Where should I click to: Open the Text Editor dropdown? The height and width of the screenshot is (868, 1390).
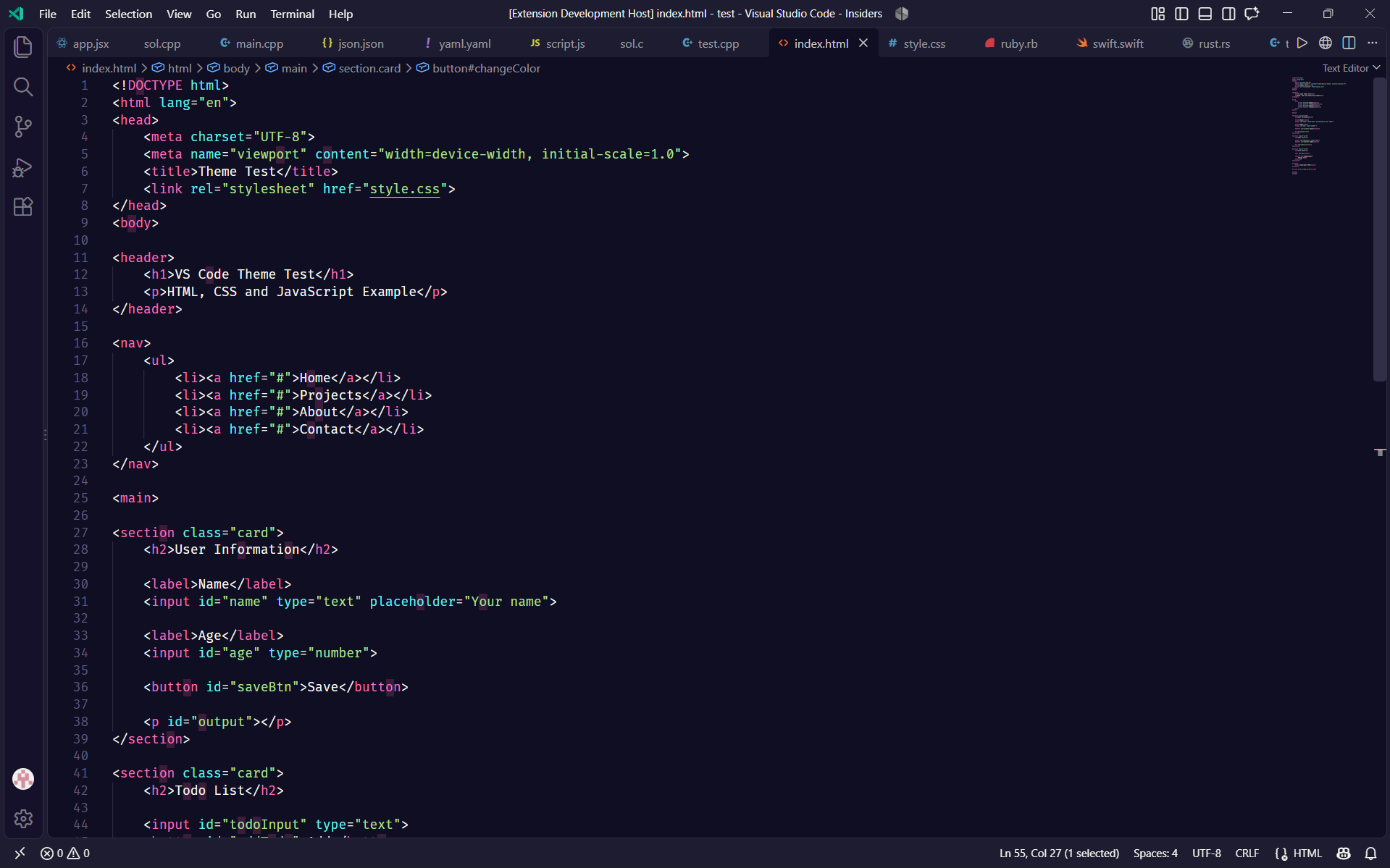[x=1351, y=68]
